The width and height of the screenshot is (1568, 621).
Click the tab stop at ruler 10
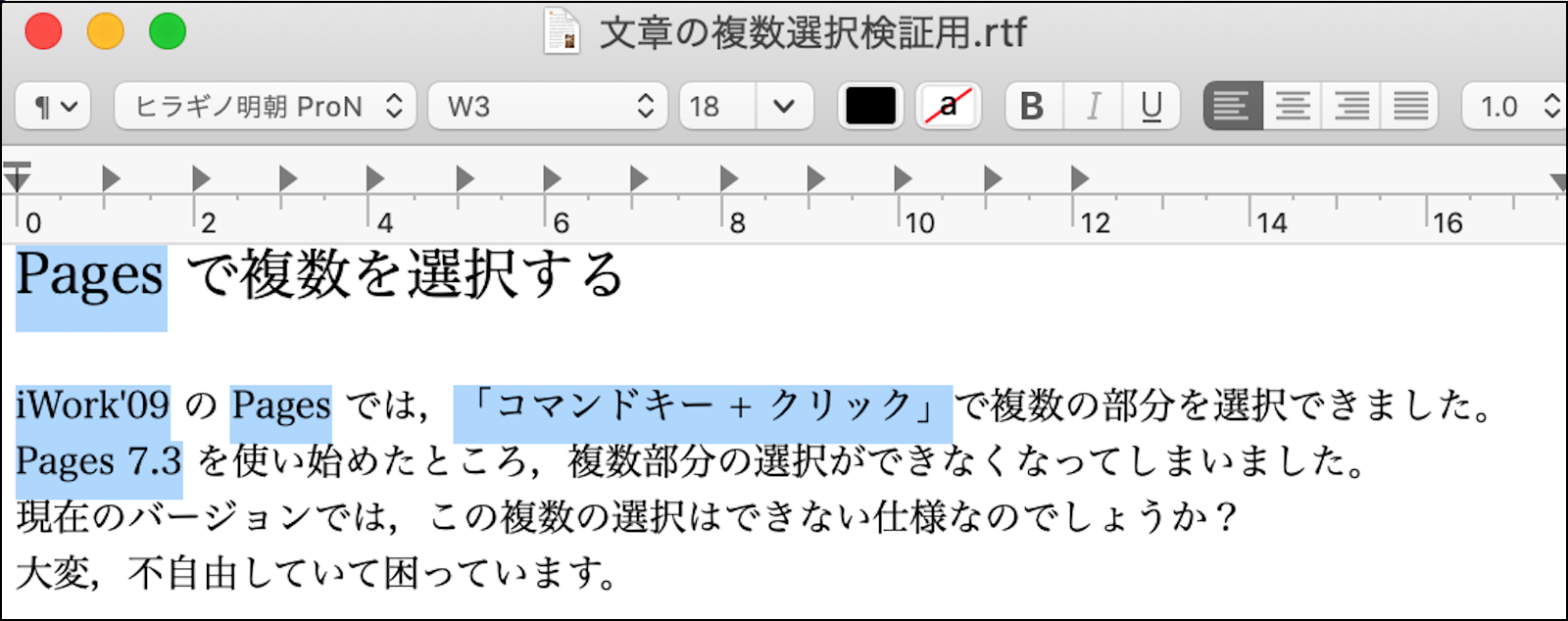point(903,178)
